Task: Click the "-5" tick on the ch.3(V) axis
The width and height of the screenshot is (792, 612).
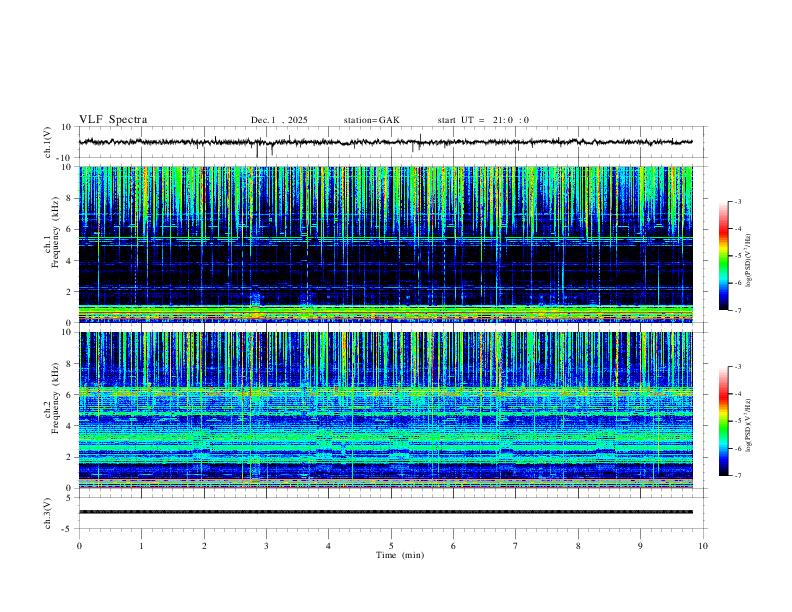Action: tap(67, 529)
